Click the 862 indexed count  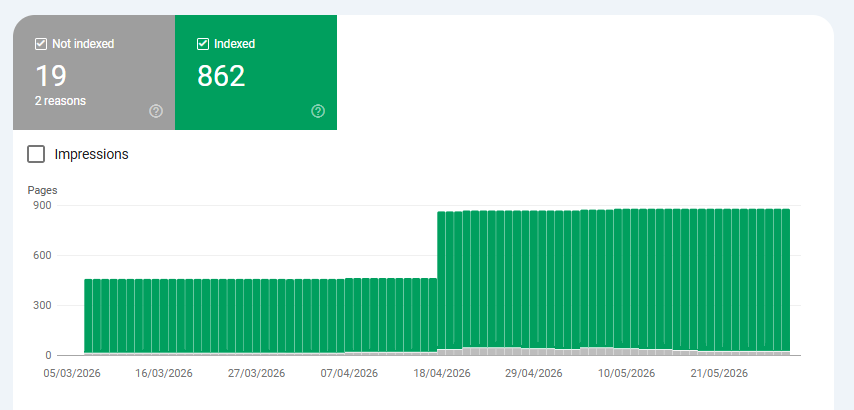pos(221,76)
